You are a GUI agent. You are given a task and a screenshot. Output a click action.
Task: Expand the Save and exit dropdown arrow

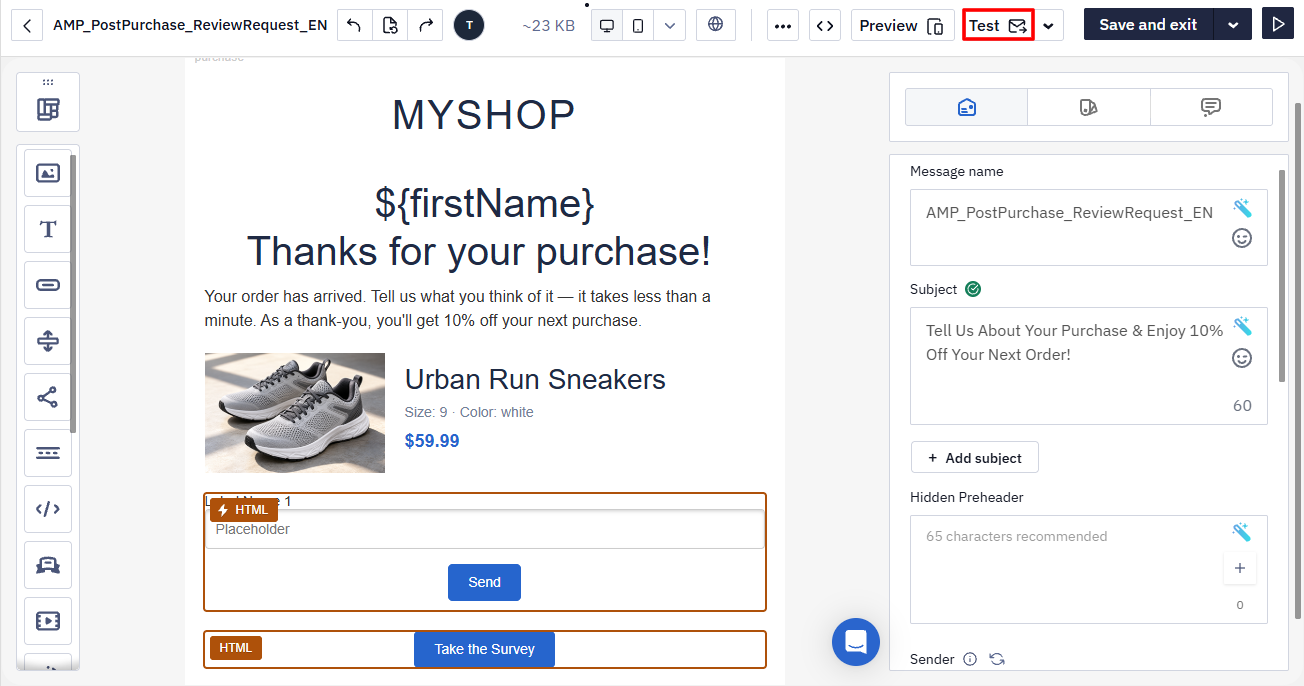click(x=1233, y=25)
